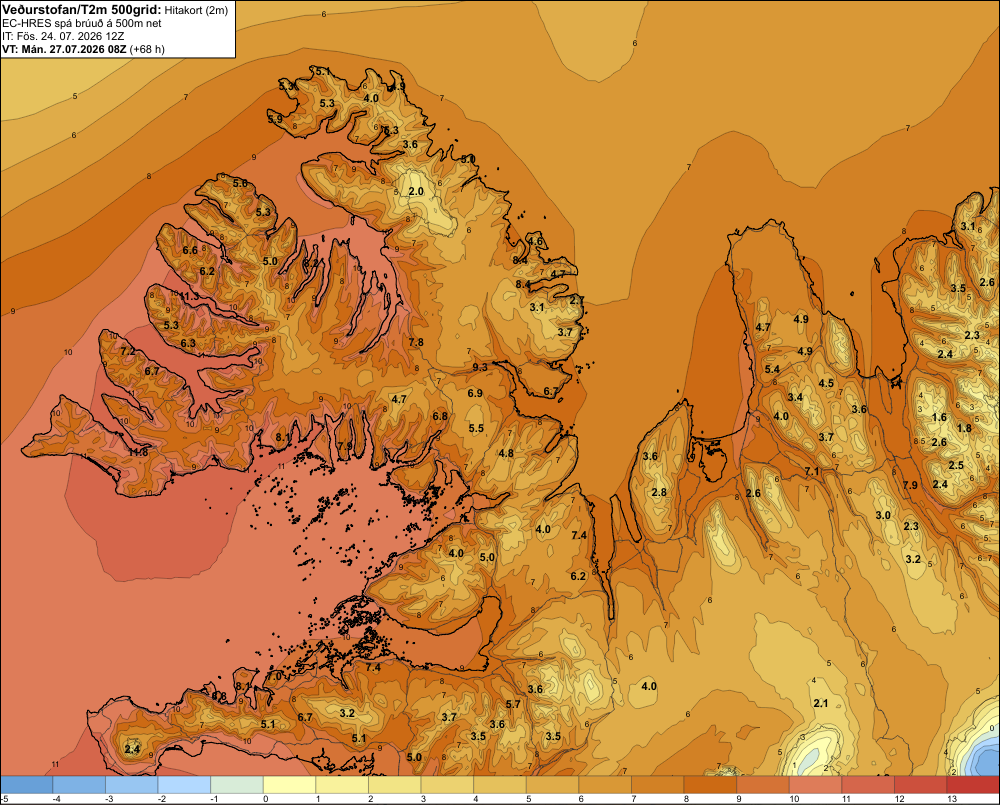Click the legend scale label '13'

(952, 799)
